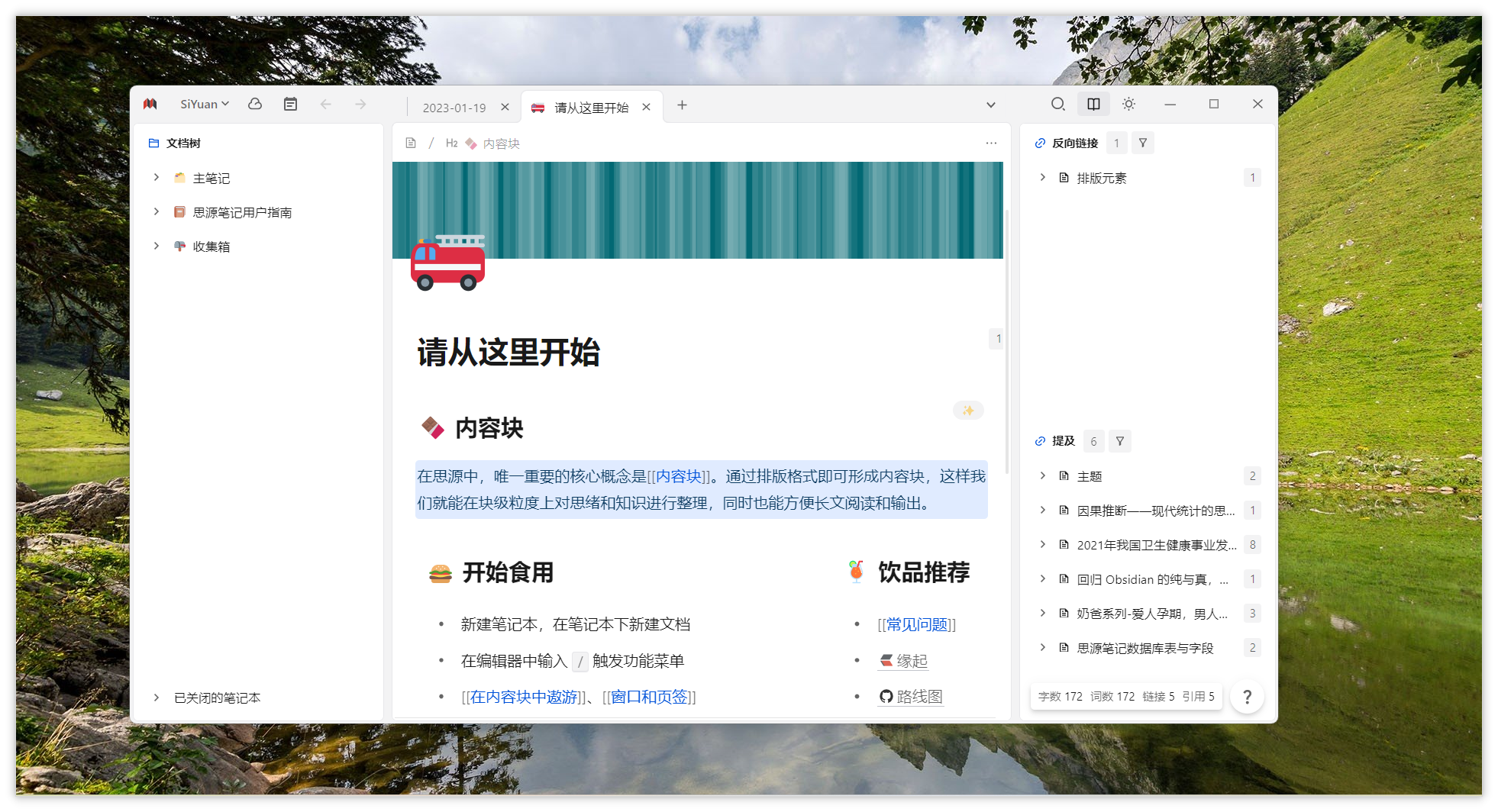Expand the 收集箱 notebook
The height and width of the screenshot is (812, 1498).
pyautogui.click(x=157, y=246)
